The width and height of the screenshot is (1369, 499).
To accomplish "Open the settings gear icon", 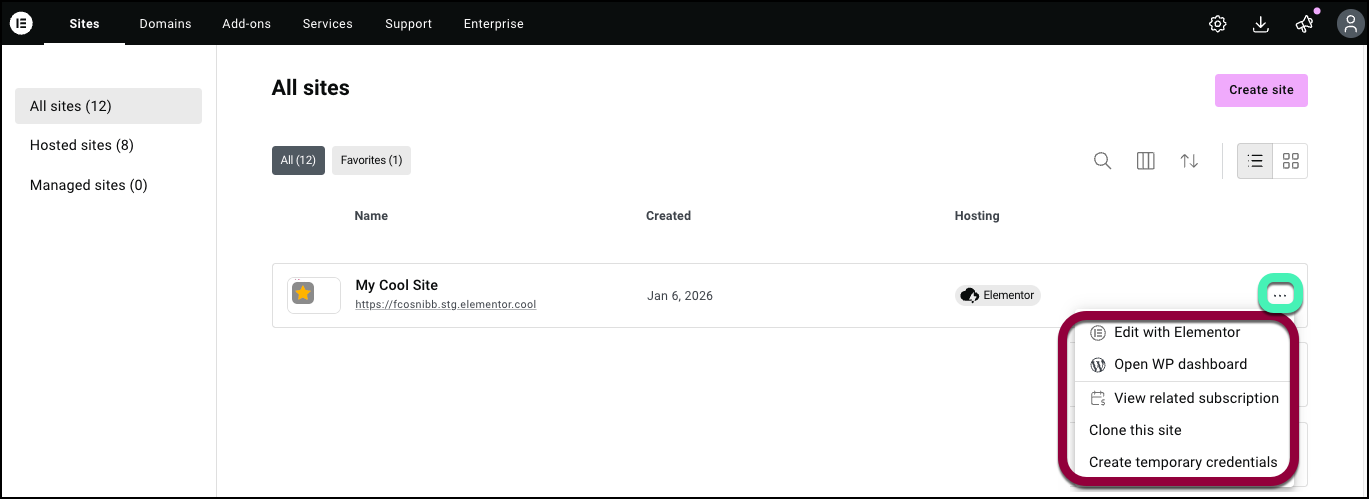I will [x=1217, y=24].
